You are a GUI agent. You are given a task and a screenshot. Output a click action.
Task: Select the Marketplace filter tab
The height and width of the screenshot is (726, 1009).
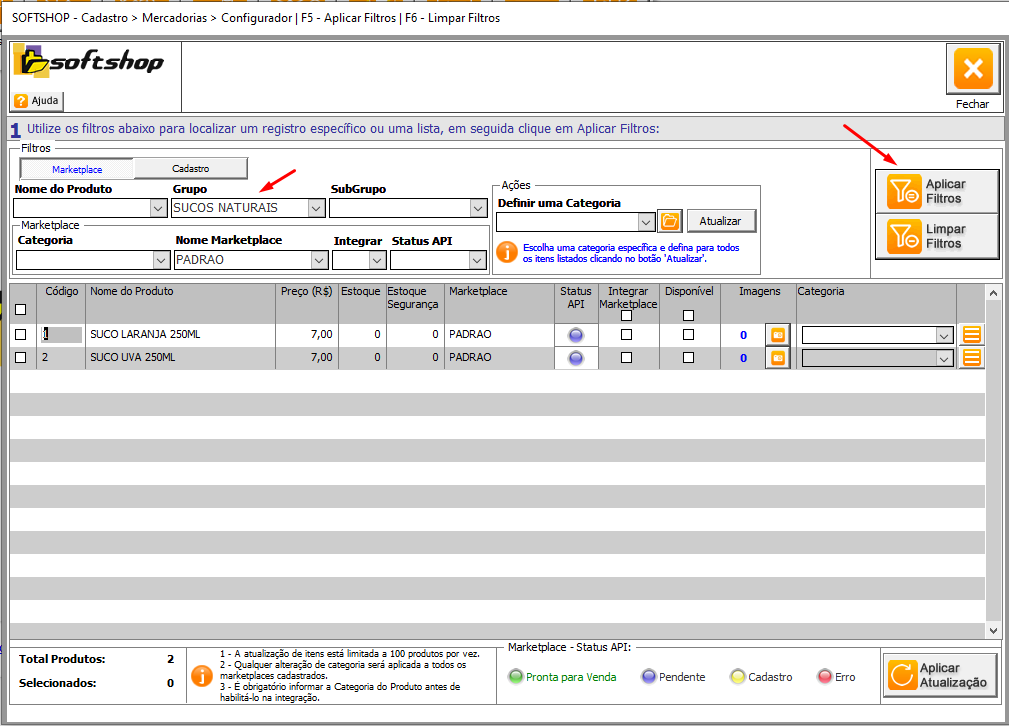[x=77, y=169]
